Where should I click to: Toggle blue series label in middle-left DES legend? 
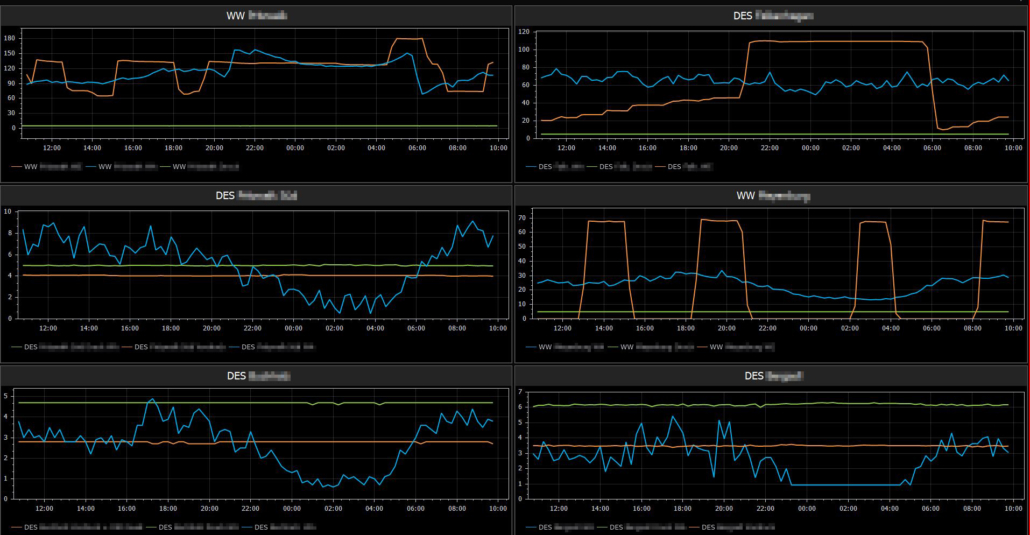point(280,346)
